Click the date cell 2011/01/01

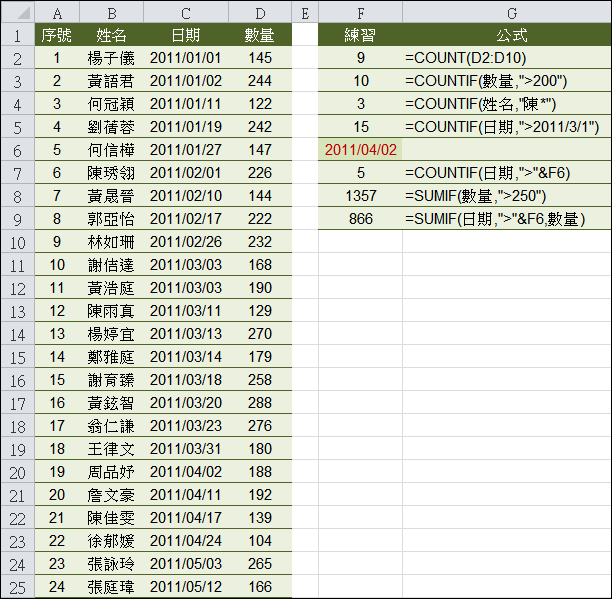tap(186, 58)
